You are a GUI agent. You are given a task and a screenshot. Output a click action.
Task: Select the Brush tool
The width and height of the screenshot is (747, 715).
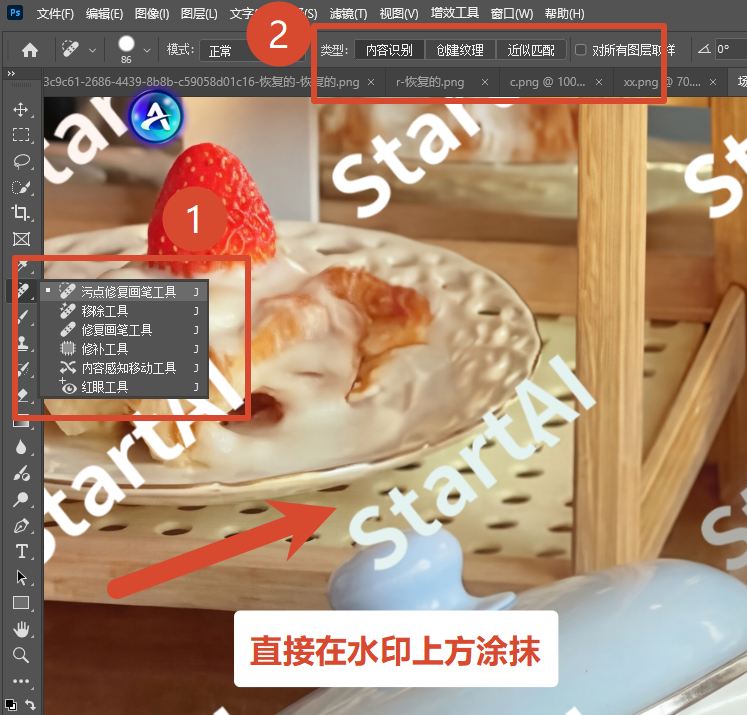click(23, 317)
